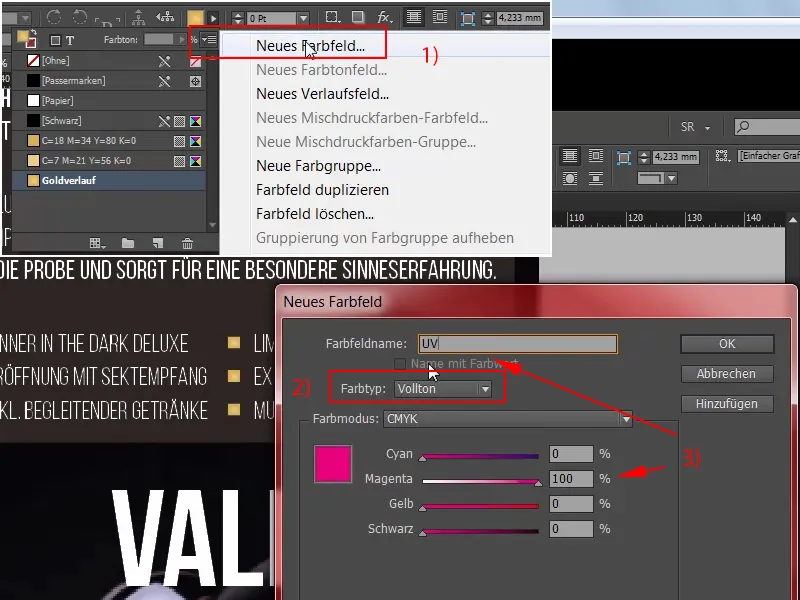Open object style icon next to Einfacher Grafik
This screenshot has height=600, width=800.
[722, 156]
